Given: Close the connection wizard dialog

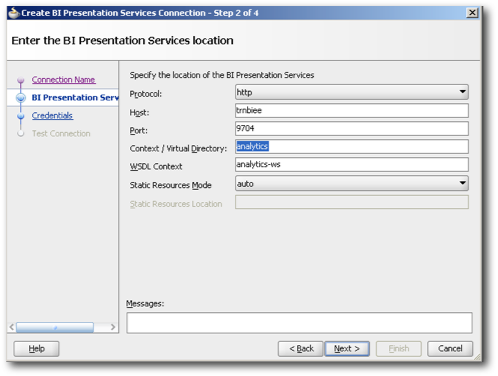Looking at the screenshot, I should 472,13.
